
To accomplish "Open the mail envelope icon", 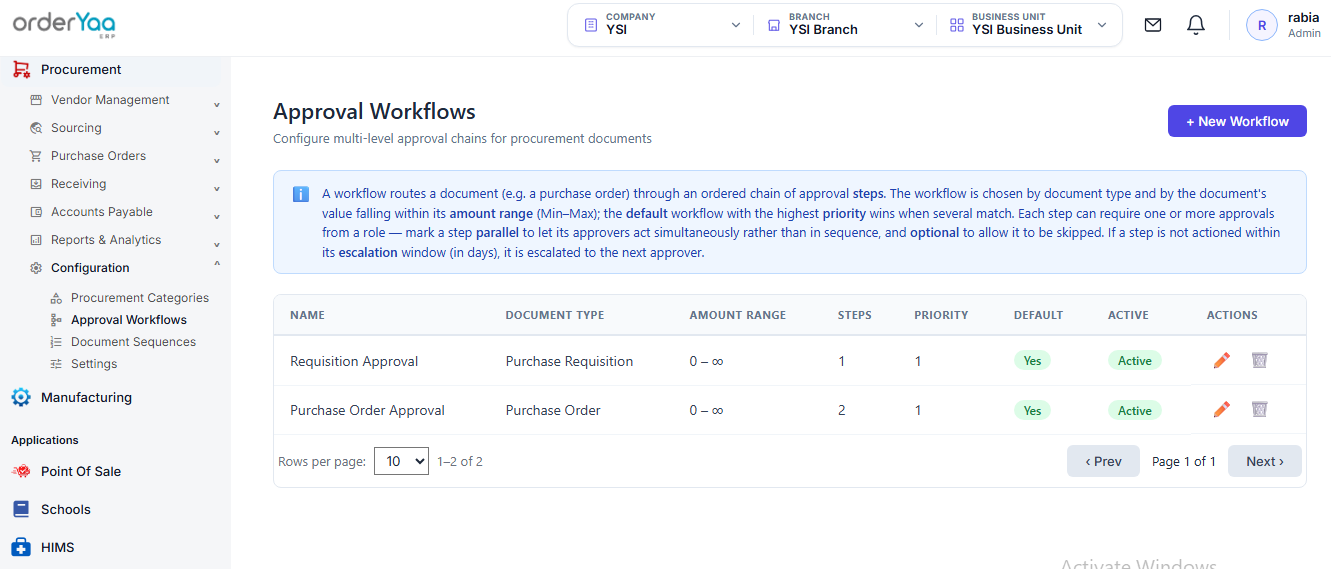I will coord(1153,25).
